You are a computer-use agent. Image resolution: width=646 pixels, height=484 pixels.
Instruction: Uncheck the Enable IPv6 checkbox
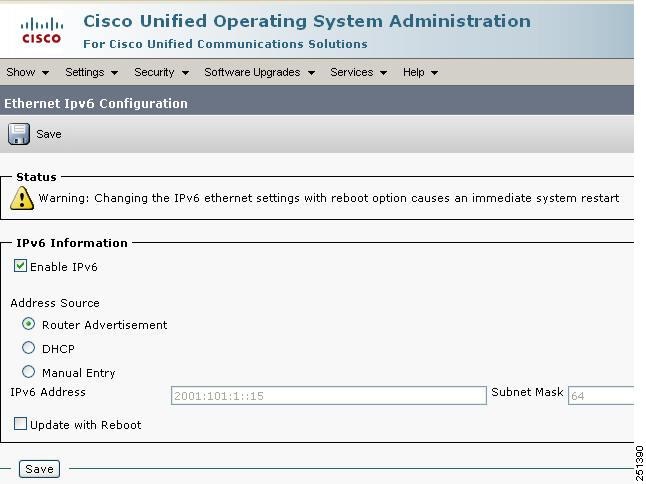point(20,266)
